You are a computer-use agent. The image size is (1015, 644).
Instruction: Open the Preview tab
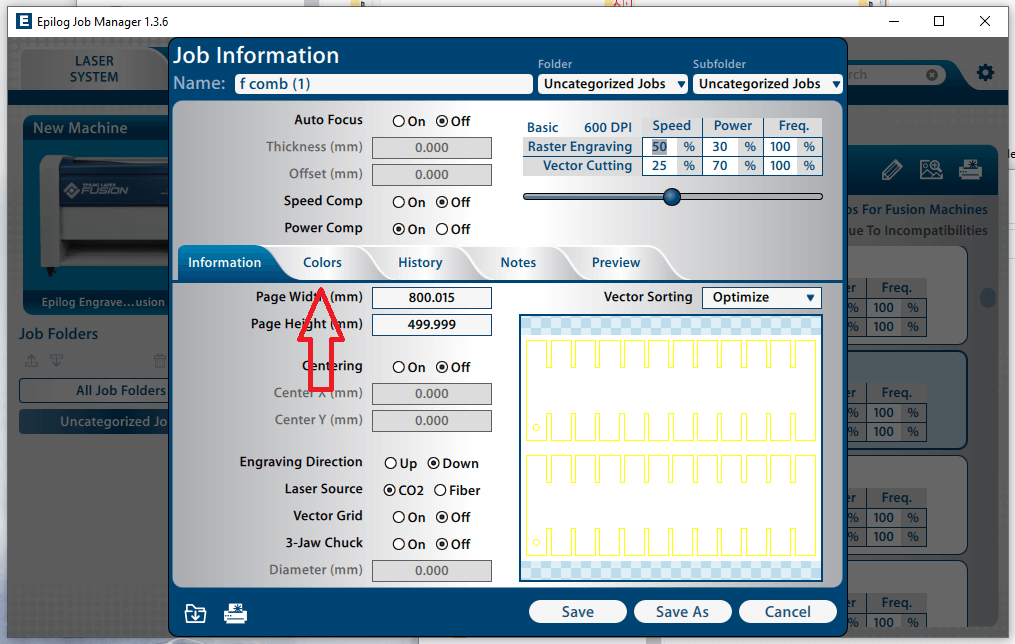[x=616, y=263]
